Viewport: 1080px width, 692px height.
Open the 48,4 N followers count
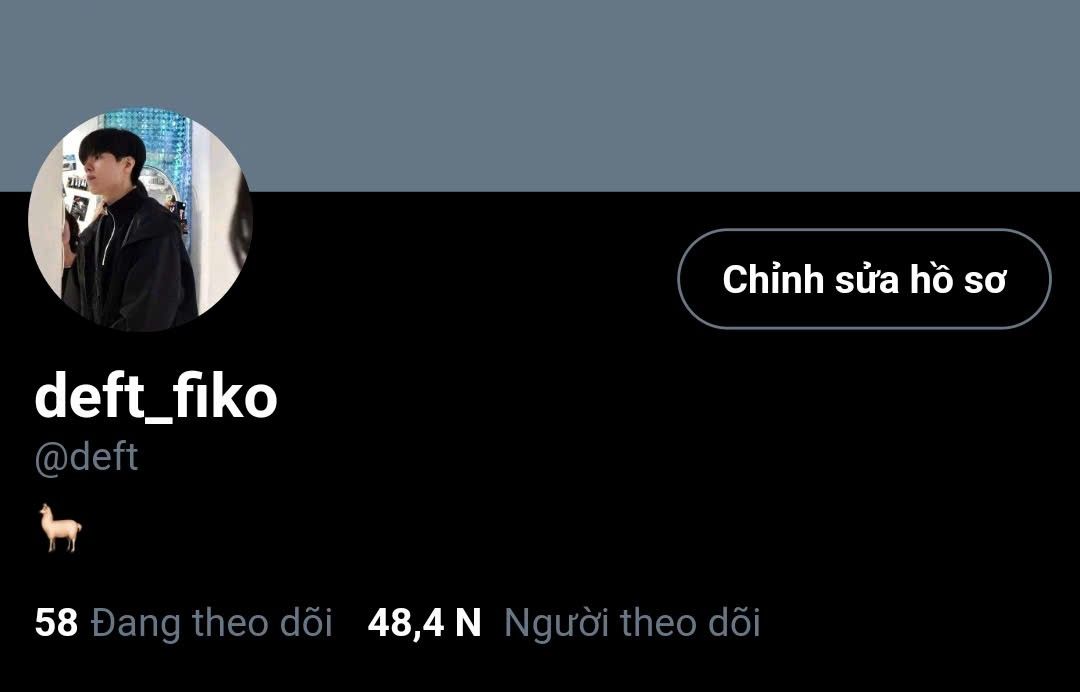pyautogui.click(x=424, y=622)
